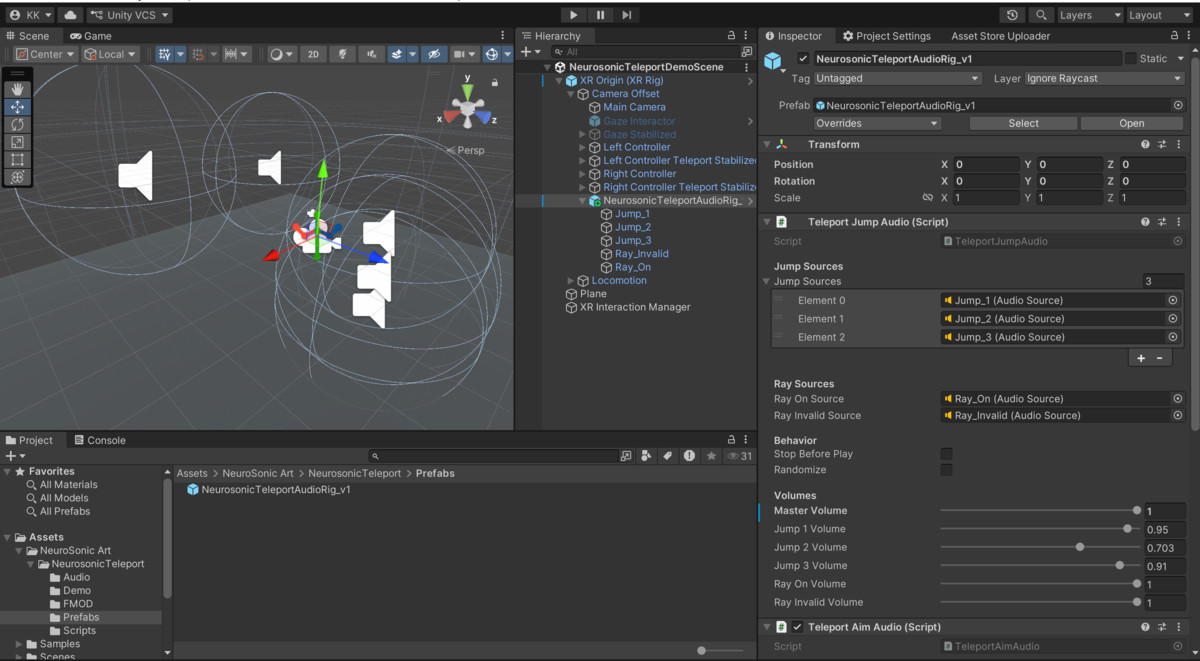Mute audio in the Scene view toolbar
This screenshot has height=661, width=1200.
(x=372, y=53)
